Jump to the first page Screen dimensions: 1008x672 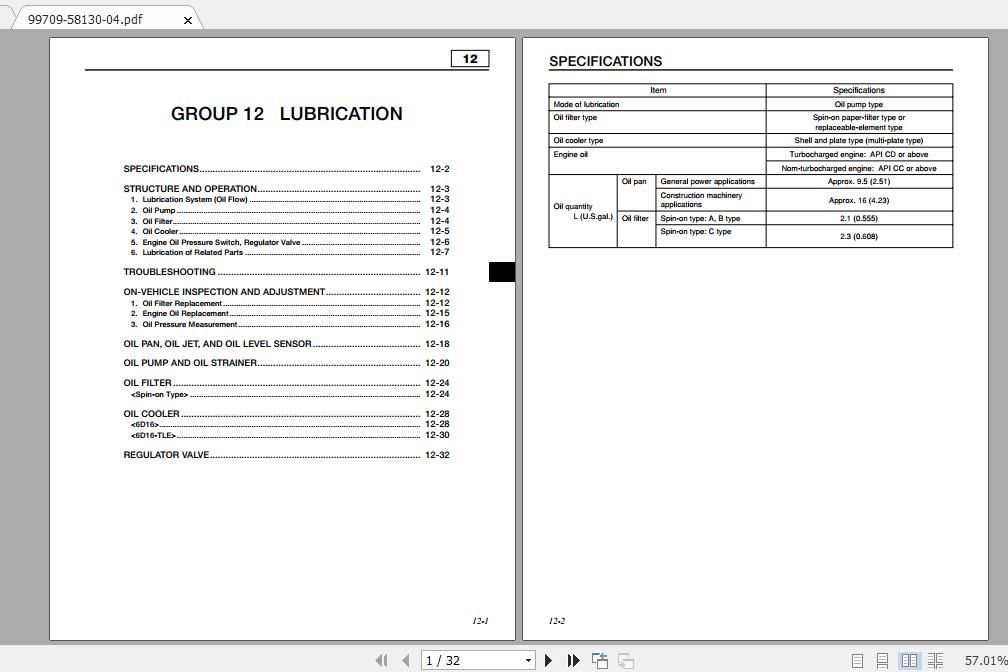(382, 660)
